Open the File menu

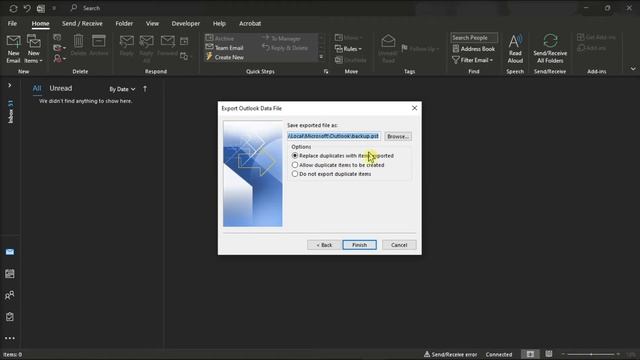pos(12,24)
